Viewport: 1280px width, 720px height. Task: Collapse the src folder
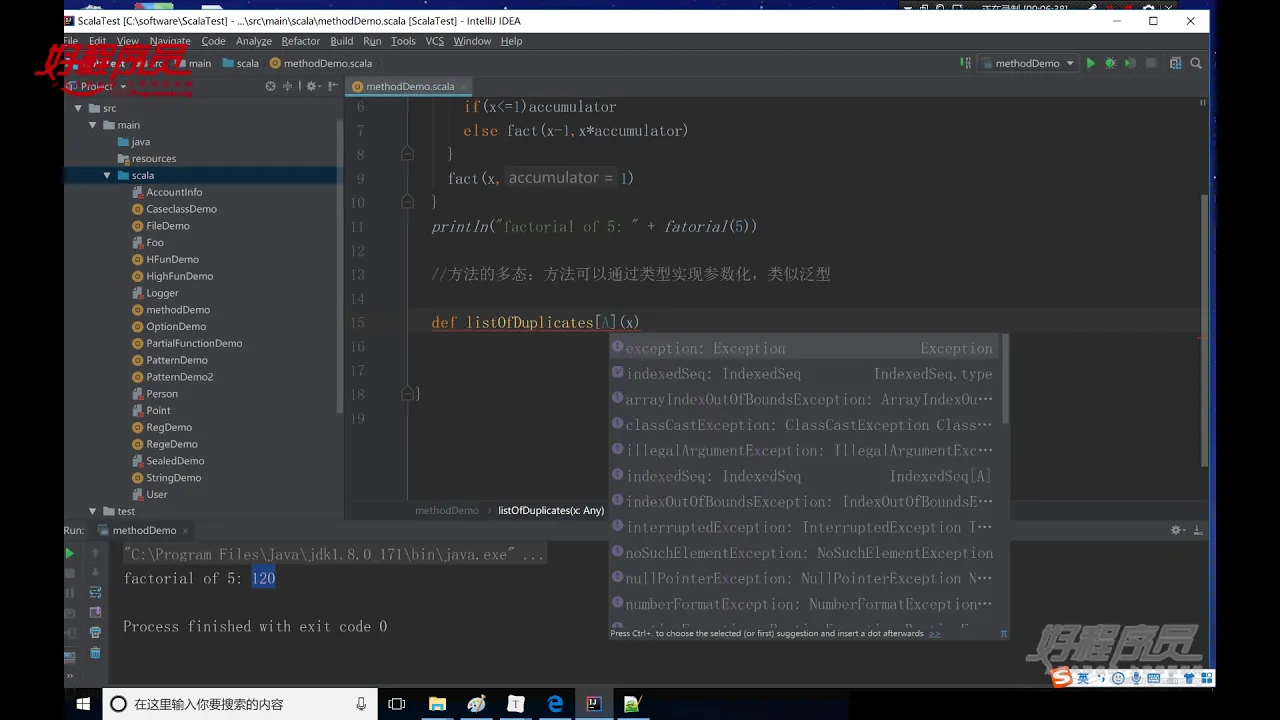pyautogui.click(x=79, y=108)
